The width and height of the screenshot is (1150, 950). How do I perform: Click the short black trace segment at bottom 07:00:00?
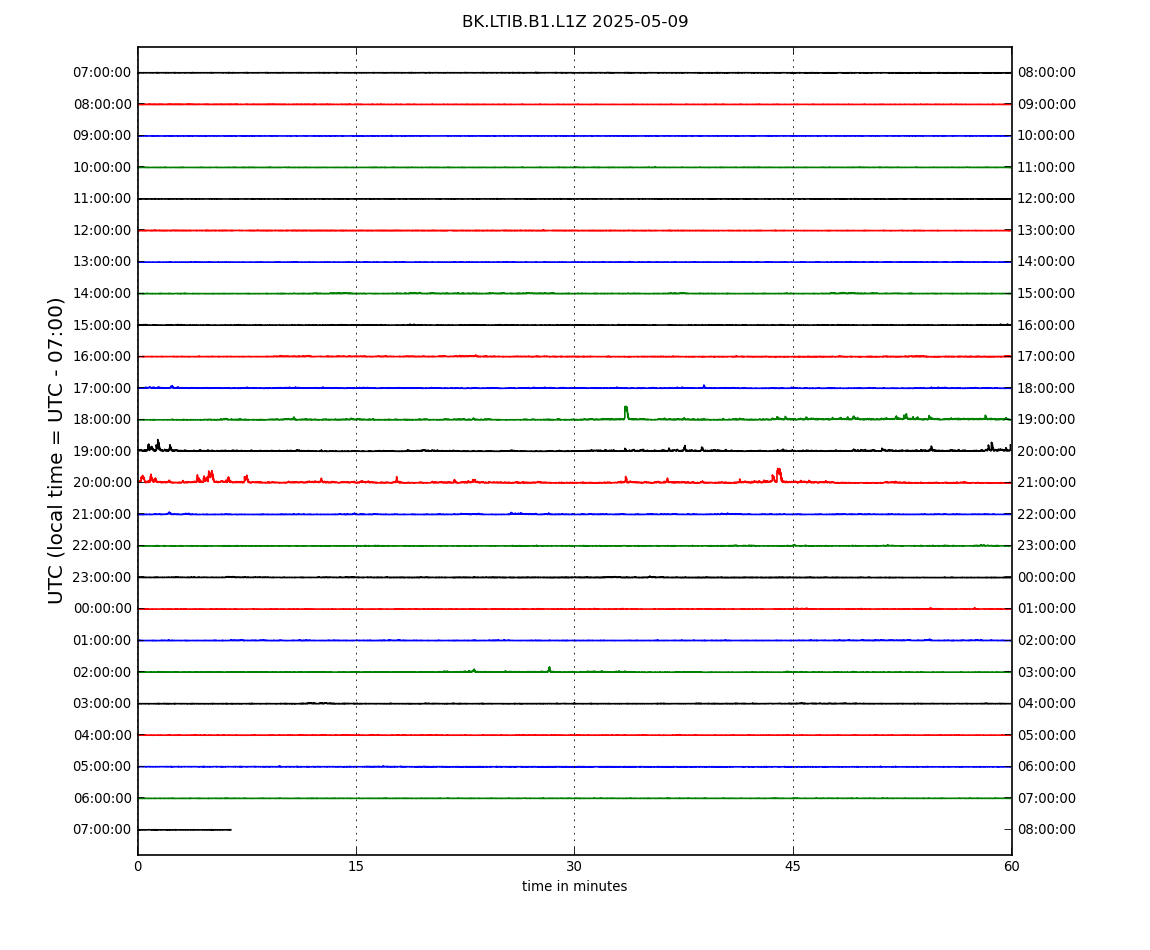[x=185, y=830]
